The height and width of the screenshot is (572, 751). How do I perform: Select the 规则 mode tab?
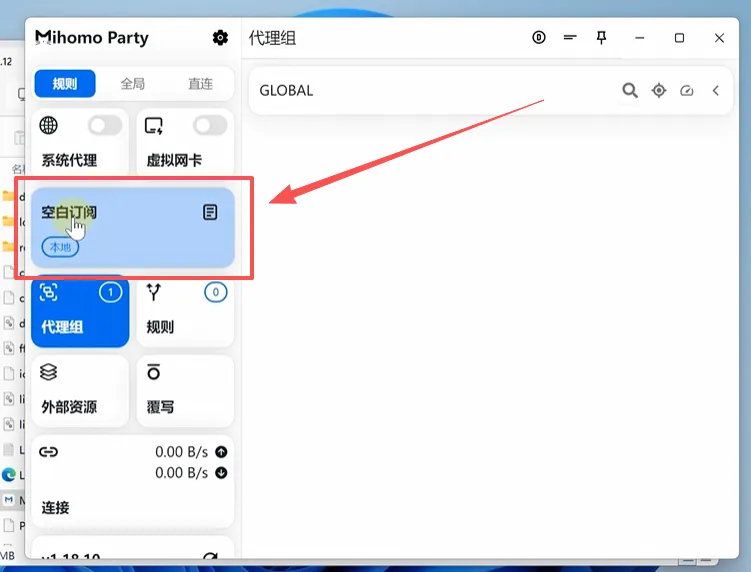65,83
